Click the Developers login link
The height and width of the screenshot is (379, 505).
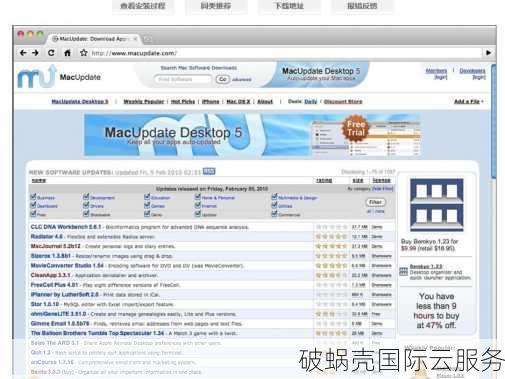[x=472, y=74]
